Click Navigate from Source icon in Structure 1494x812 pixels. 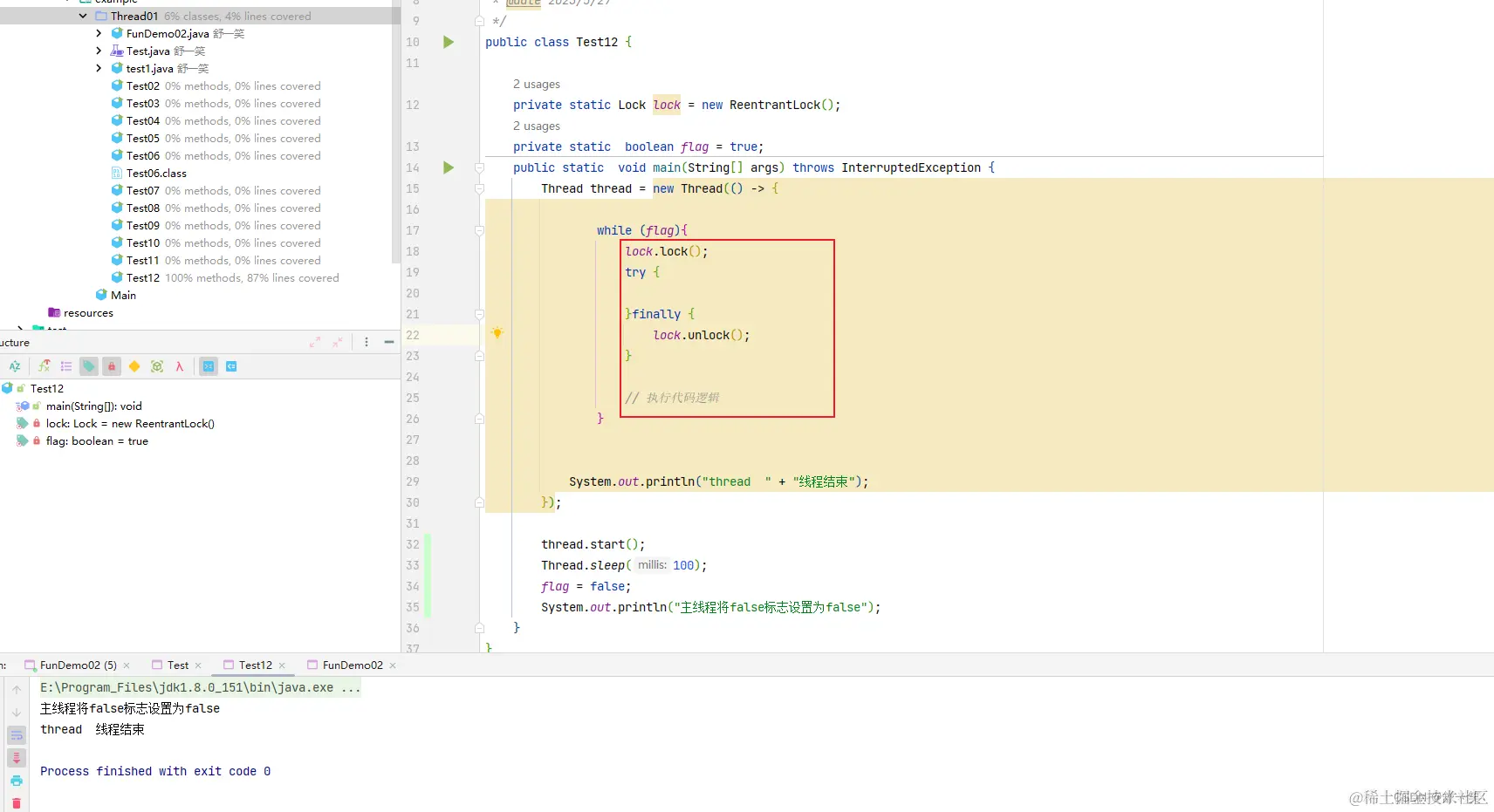pos(231,366)
